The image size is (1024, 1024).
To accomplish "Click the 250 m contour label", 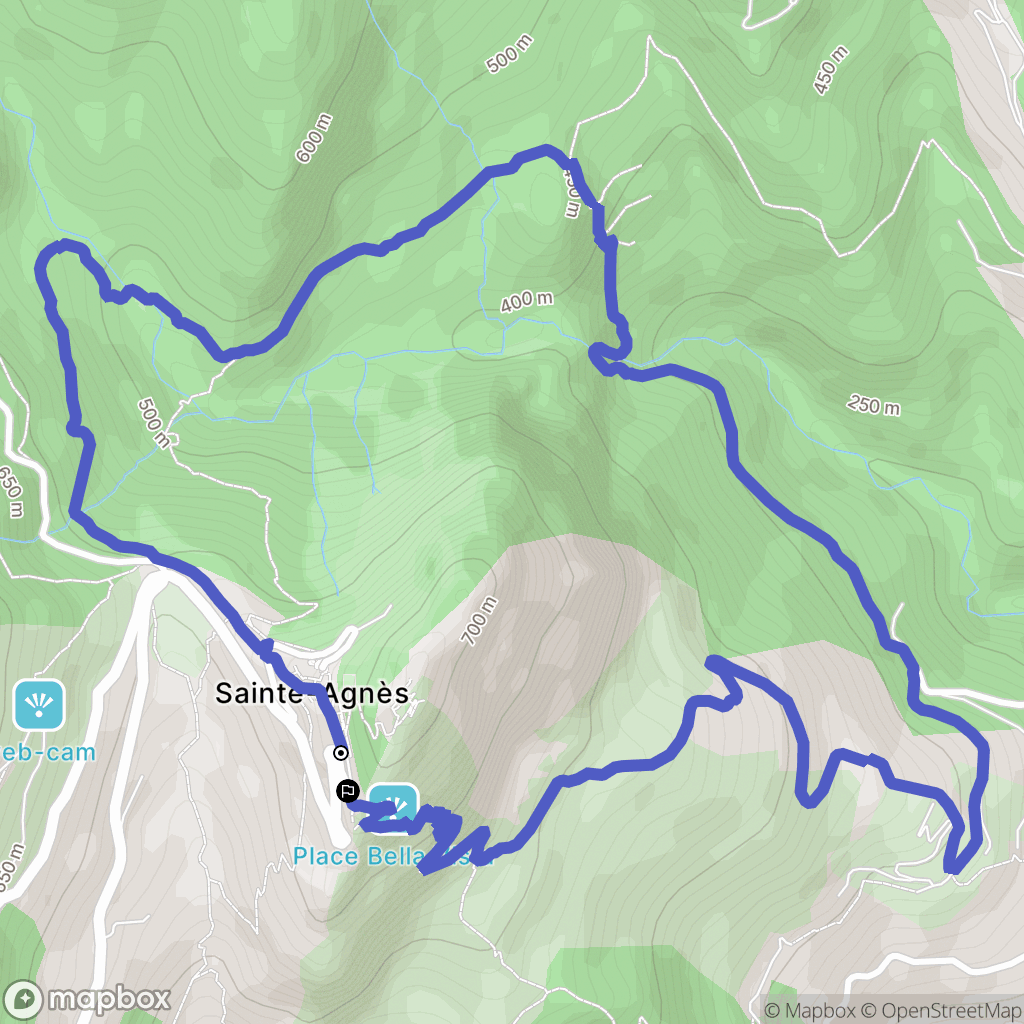I will (x=873, y=406).
